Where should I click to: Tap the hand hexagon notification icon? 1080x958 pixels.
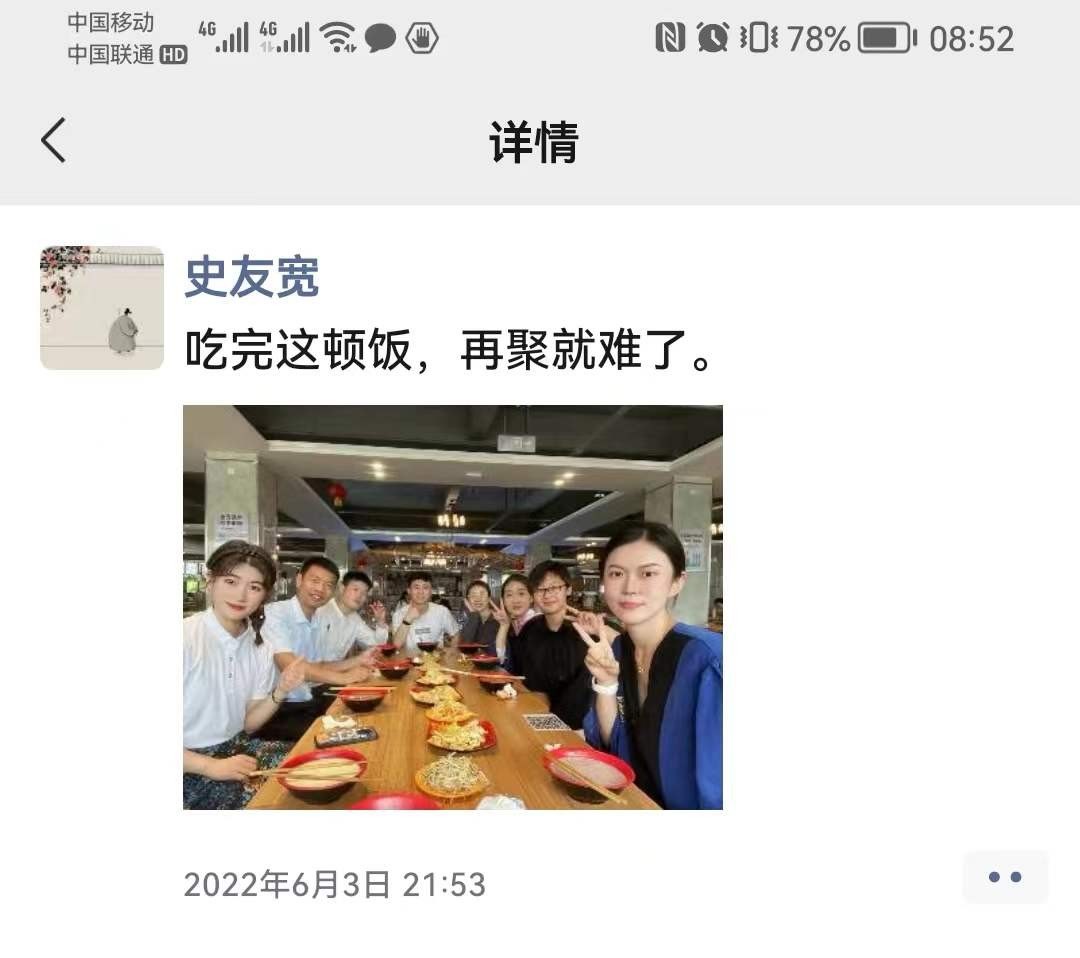click(422, 38)
